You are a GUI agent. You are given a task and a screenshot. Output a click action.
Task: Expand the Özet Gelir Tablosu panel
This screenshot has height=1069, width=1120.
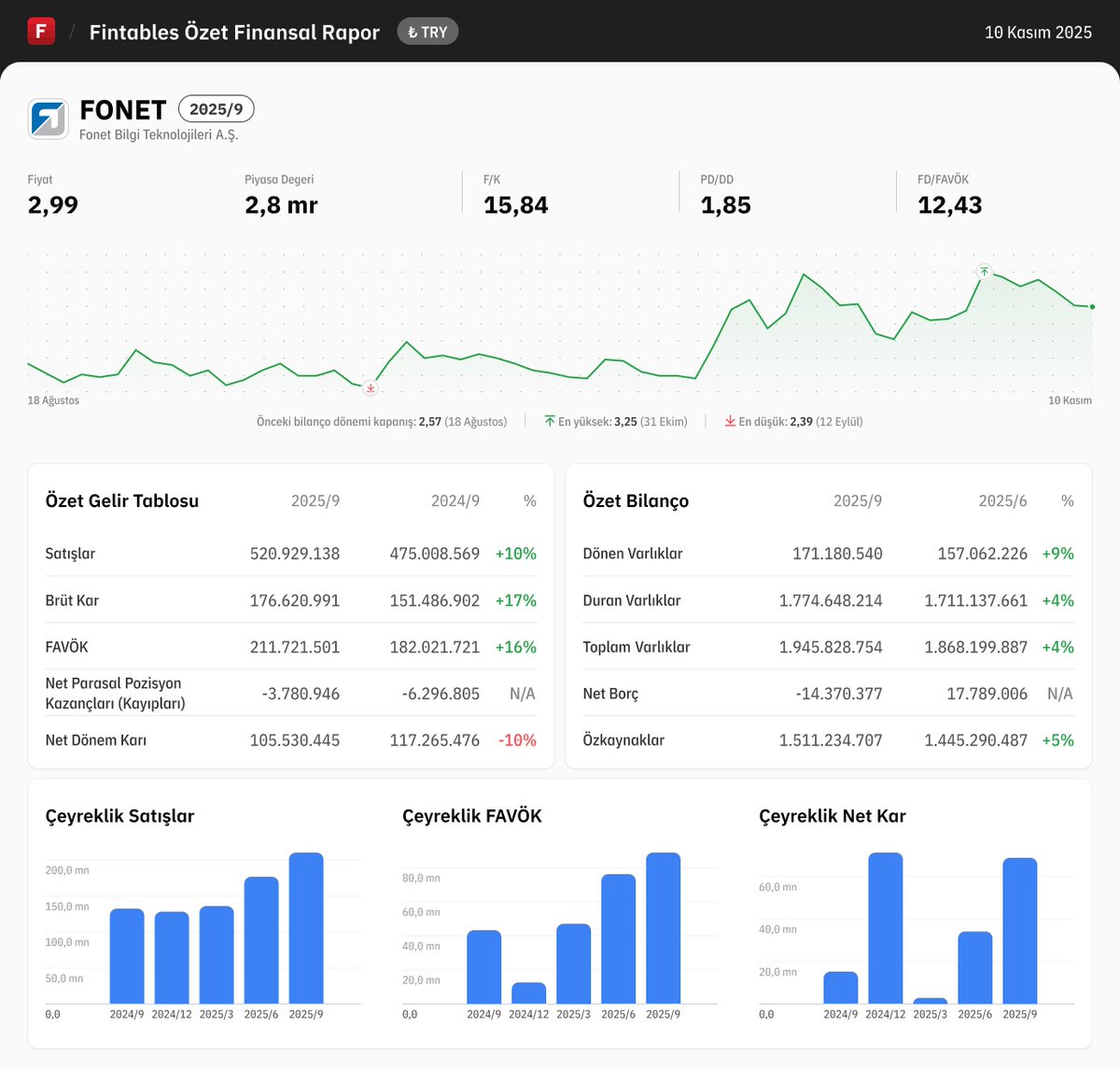point(121,500)
